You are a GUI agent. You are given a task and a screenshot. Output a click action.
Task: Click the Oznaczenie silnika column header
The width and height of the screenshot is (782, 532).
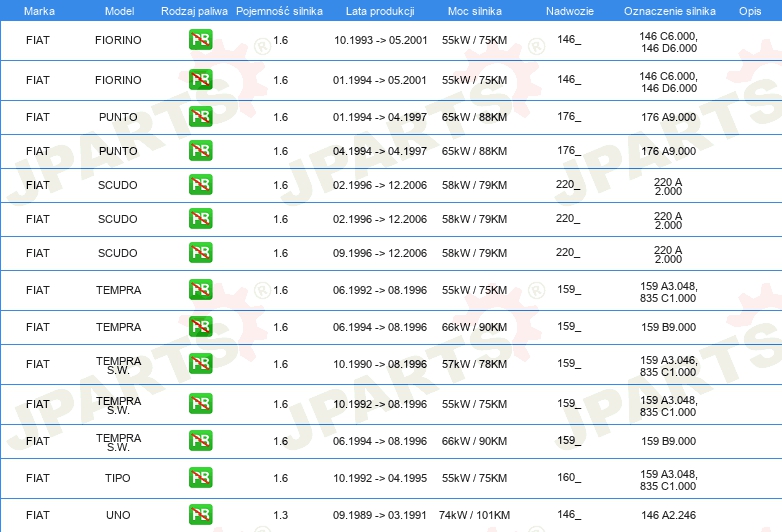click(x=670, y=11)
